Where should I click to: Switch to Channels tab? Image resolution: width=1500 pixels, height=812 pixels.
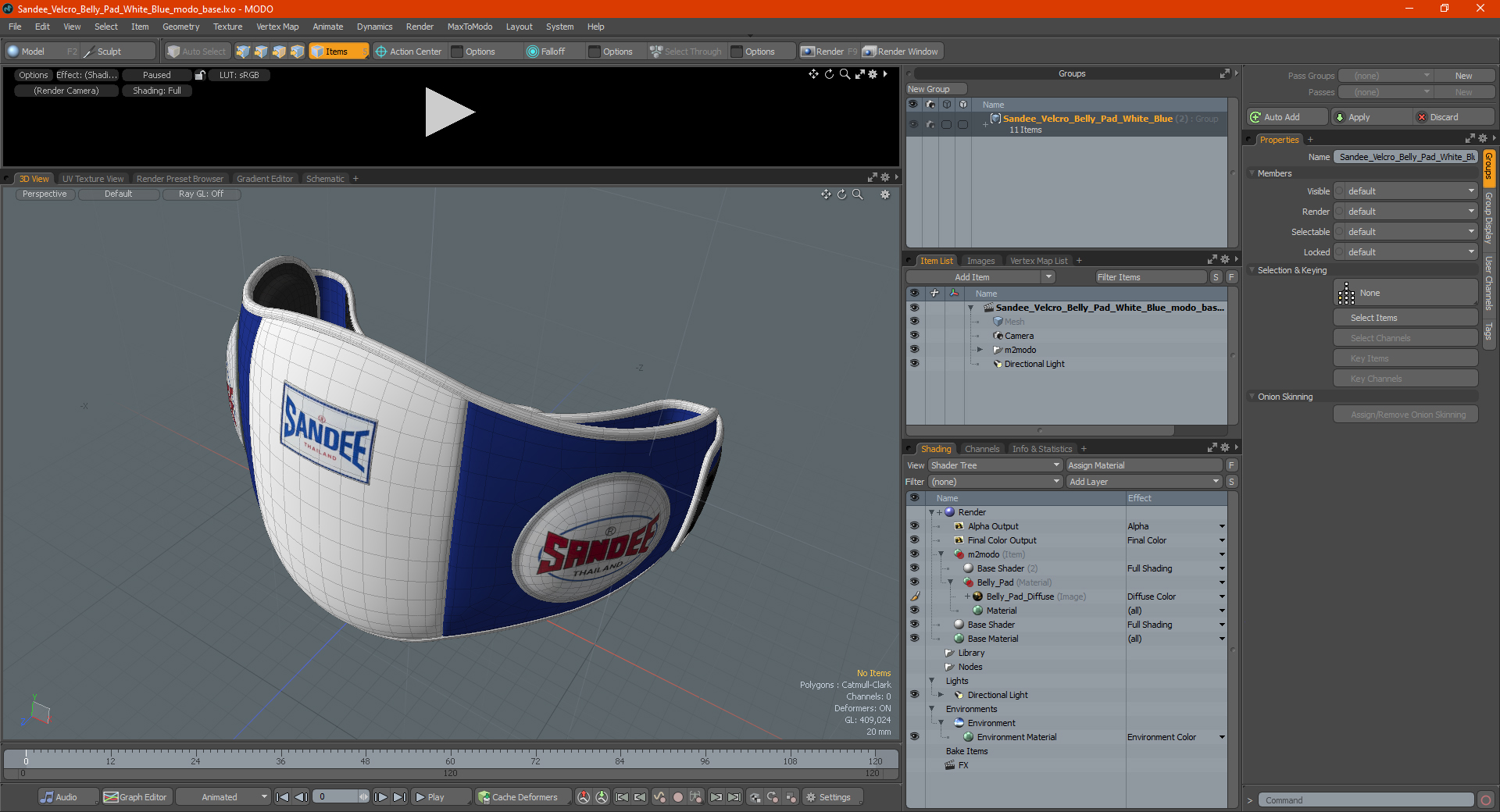(x=981, y=449)
